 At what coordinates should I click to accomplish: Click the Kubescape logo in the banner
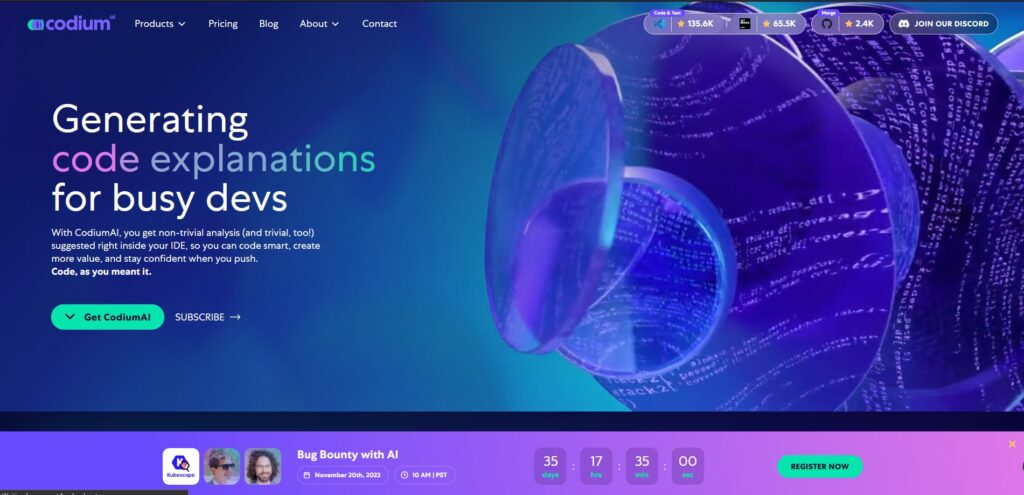[181, 466]
